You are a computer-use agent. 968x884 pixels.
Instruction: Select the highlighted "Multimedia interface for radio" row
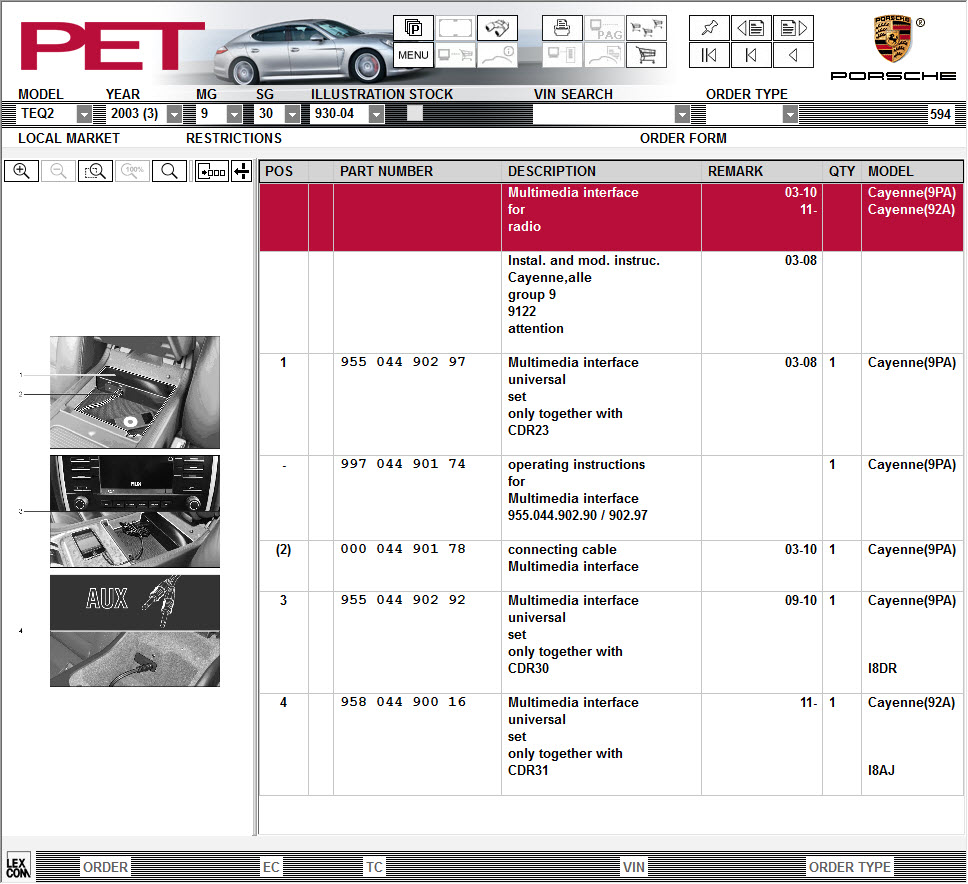(611, 217)
